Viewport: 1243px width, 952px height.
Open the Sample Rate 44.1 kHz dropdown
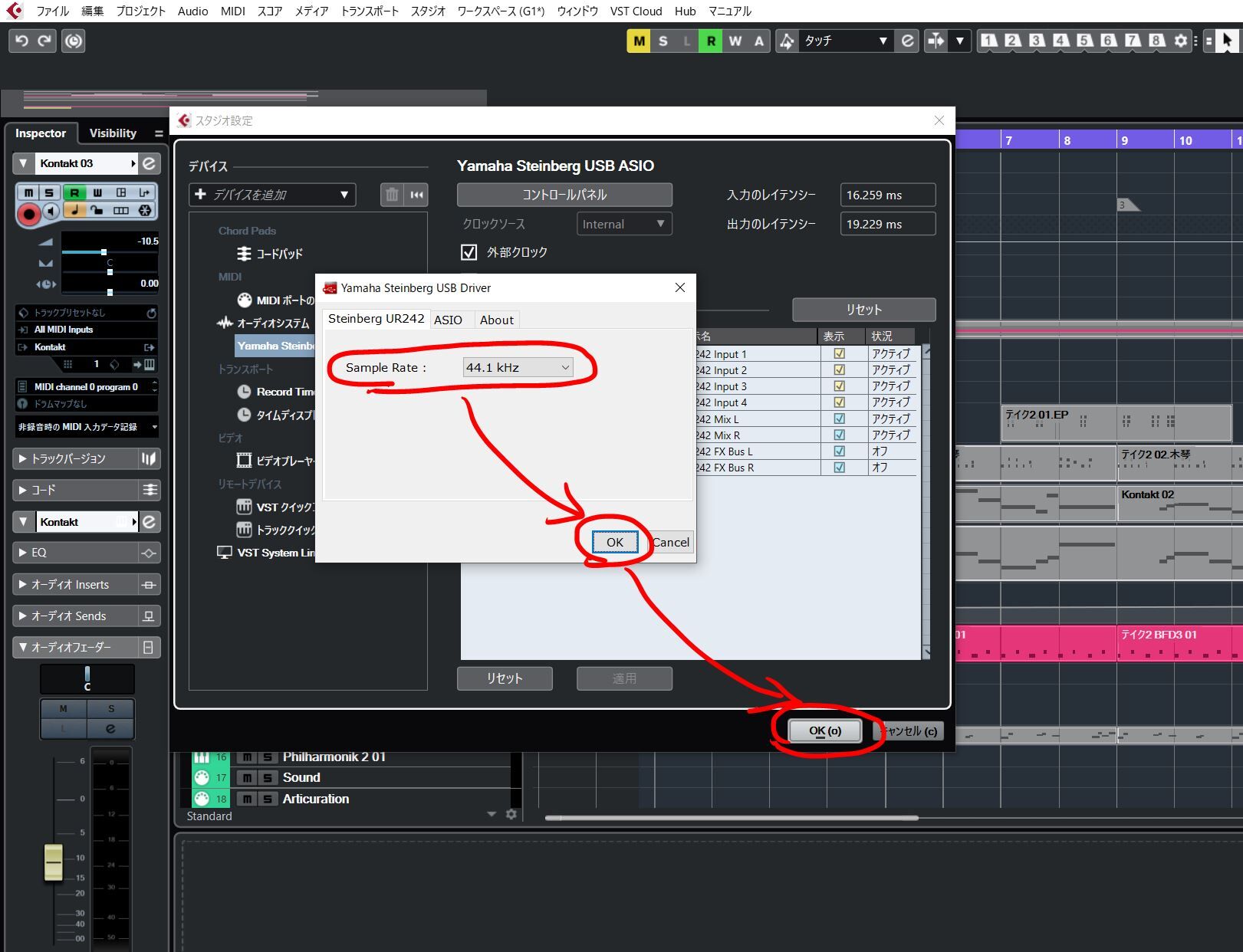[x=518, y=367]
